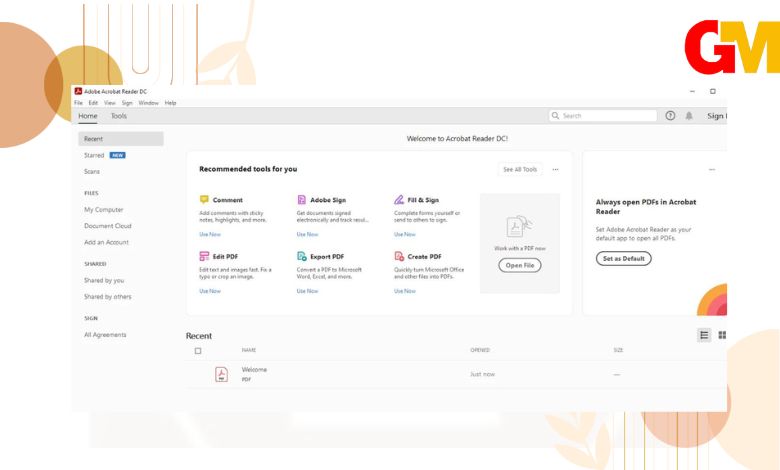Click Use Now under Export PDF
Screen dimensions: 780x470
coord(307,291)
